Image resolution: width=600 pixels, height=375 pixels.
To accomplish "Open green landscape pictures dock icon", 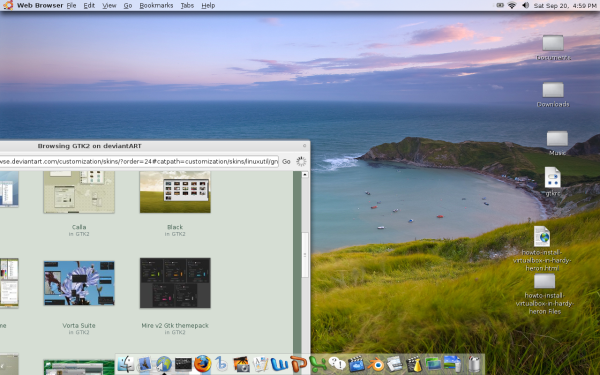I will tap(433, 364).
